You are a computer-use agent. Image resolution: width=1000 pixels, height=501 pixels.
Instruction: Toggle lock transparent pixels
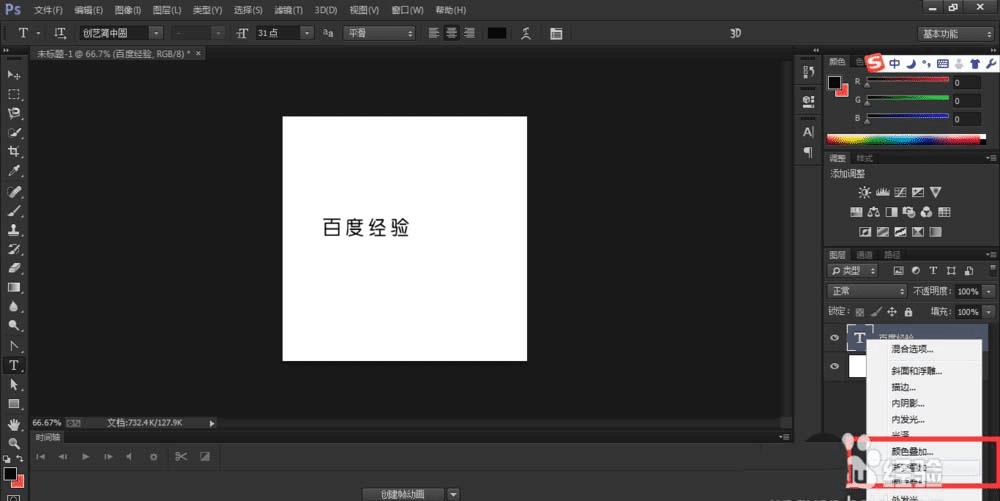pyautogui.click(x=860, y=312)
